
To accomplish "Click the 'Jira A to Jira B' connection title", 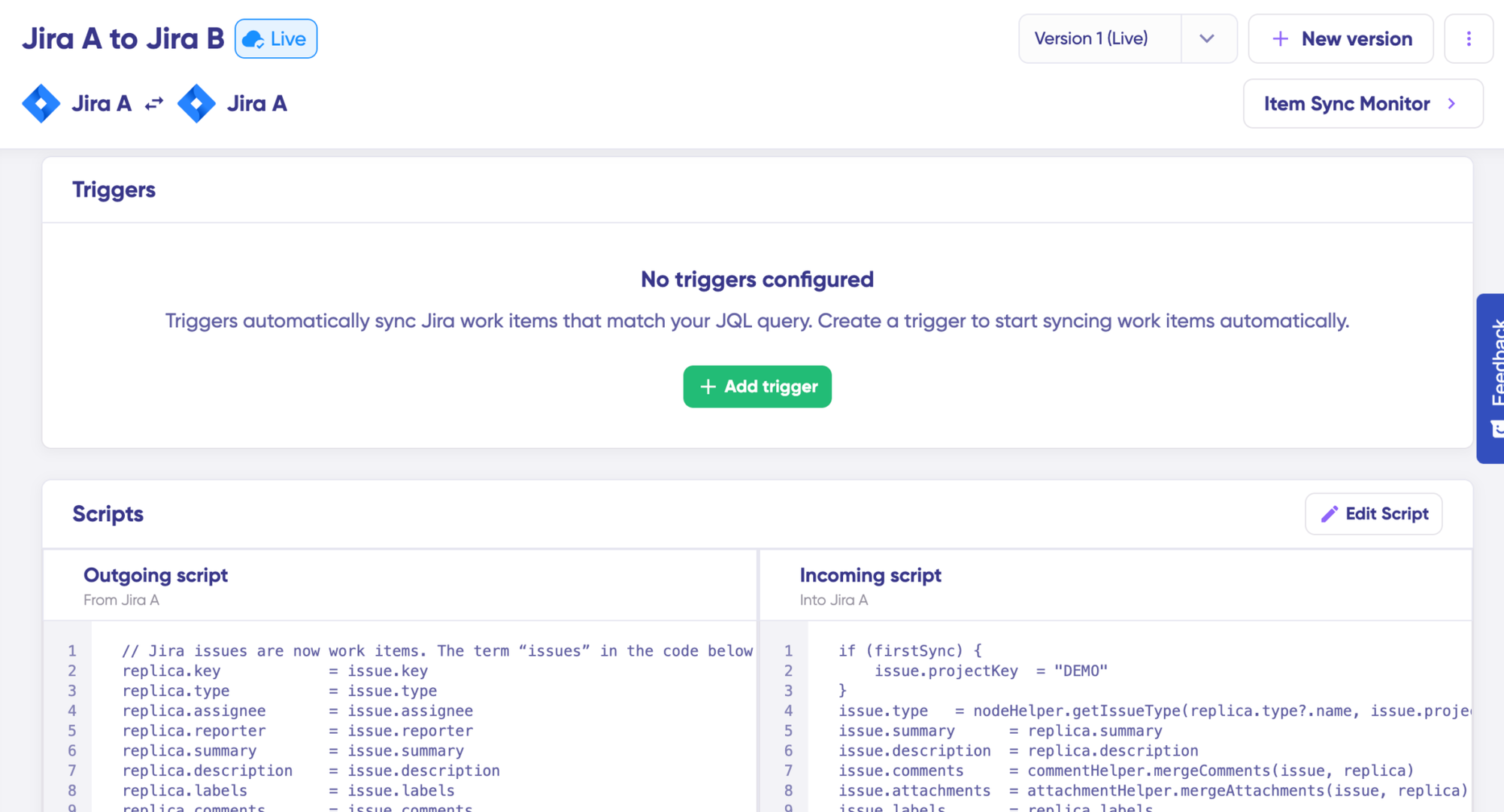I will pyautogui.click(x=123, y=39).
